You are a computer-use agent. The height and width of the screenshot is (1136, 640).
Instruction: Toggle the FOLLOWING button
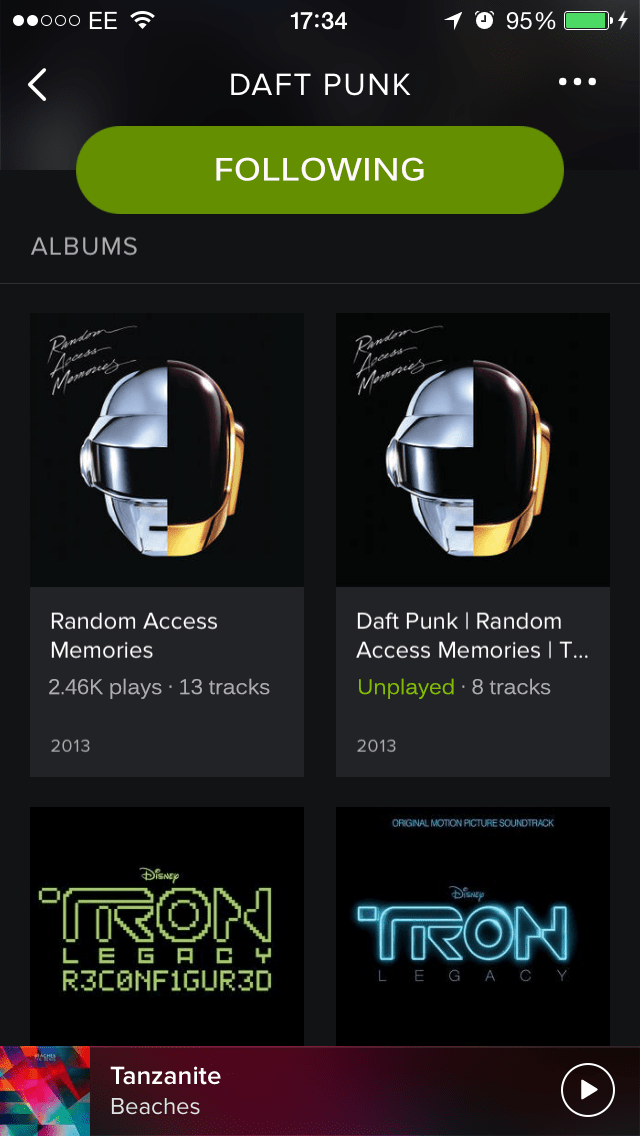click(320, 170)
